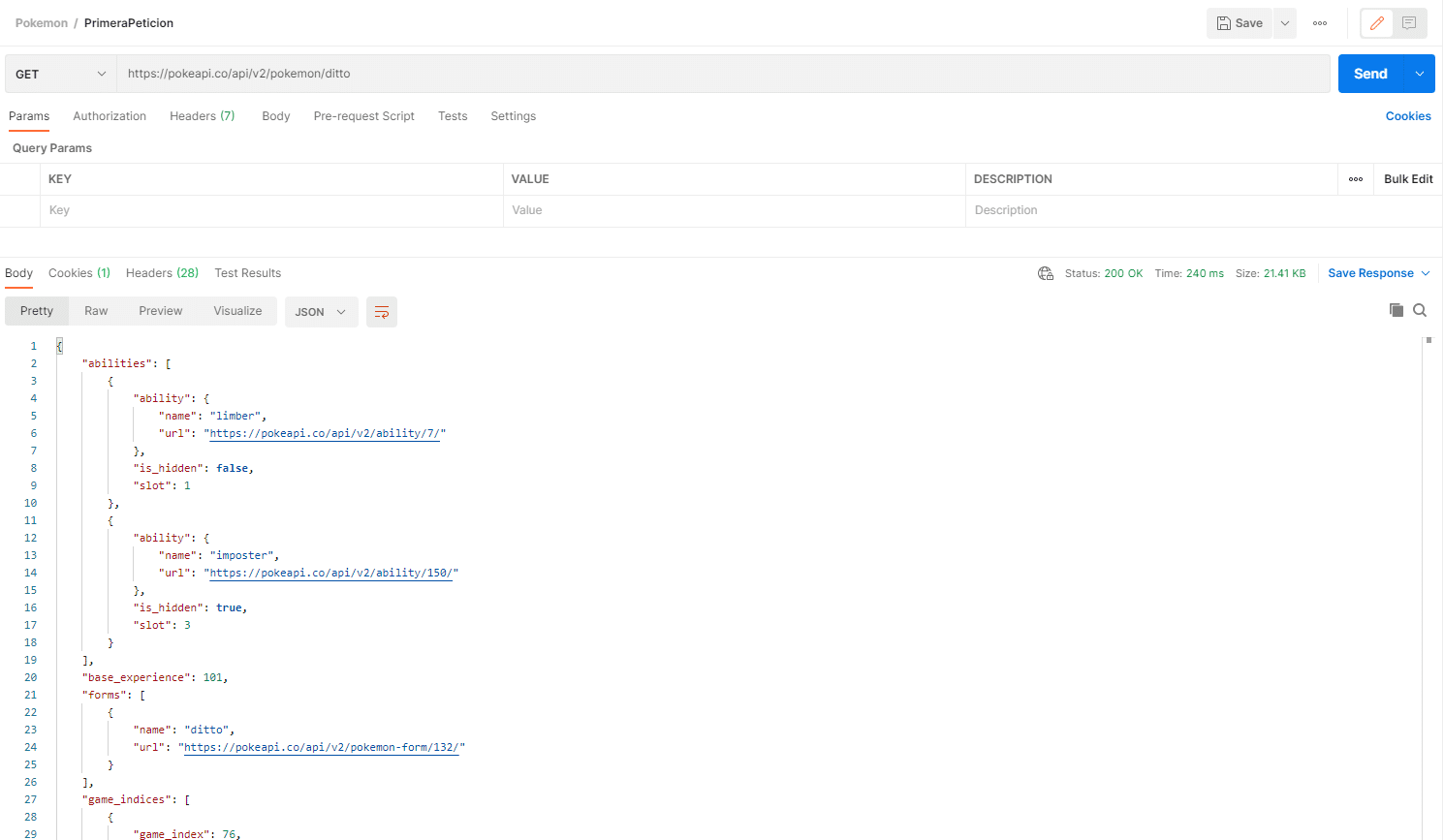Screen dimensions: 1444x840
Task: Open the Authorization tab
Action: pyautogui.click(x=110, y=116)
